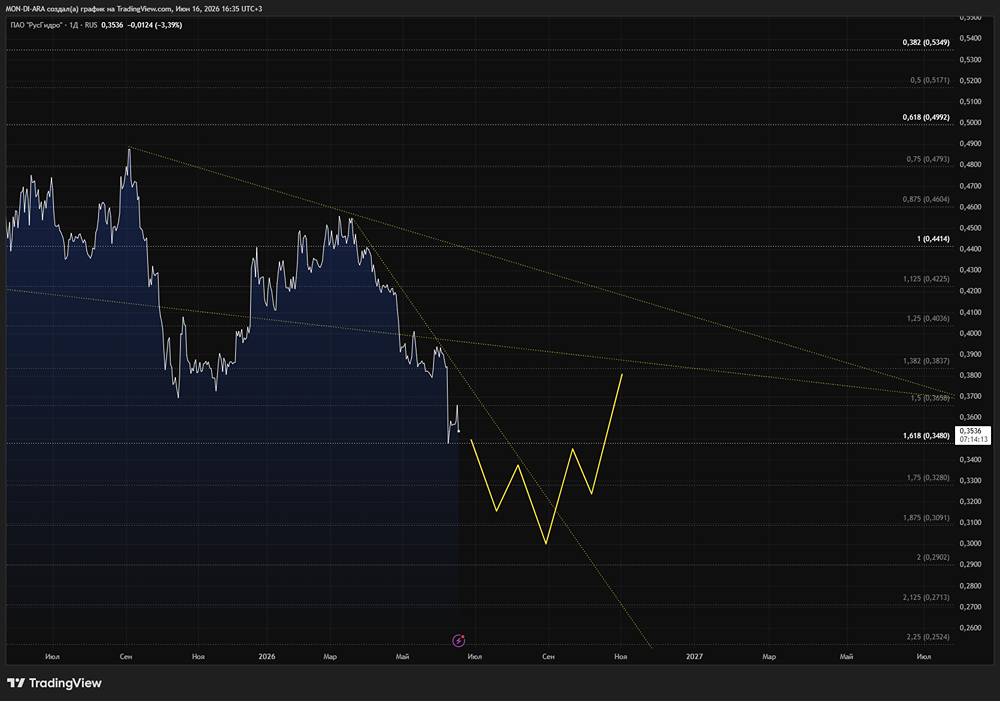Click the −0,0124 (−3,39%) change value
Image resolution: width=1000 pixels, height=701 pixels.
click(154, 25)
